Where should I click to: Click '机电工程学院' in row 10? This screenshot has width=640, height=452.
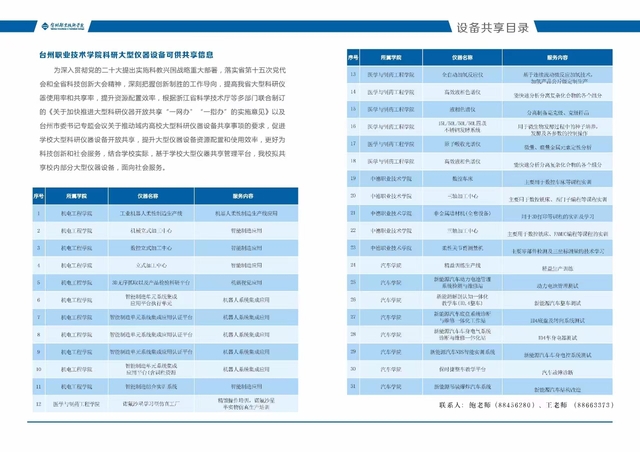76,369
